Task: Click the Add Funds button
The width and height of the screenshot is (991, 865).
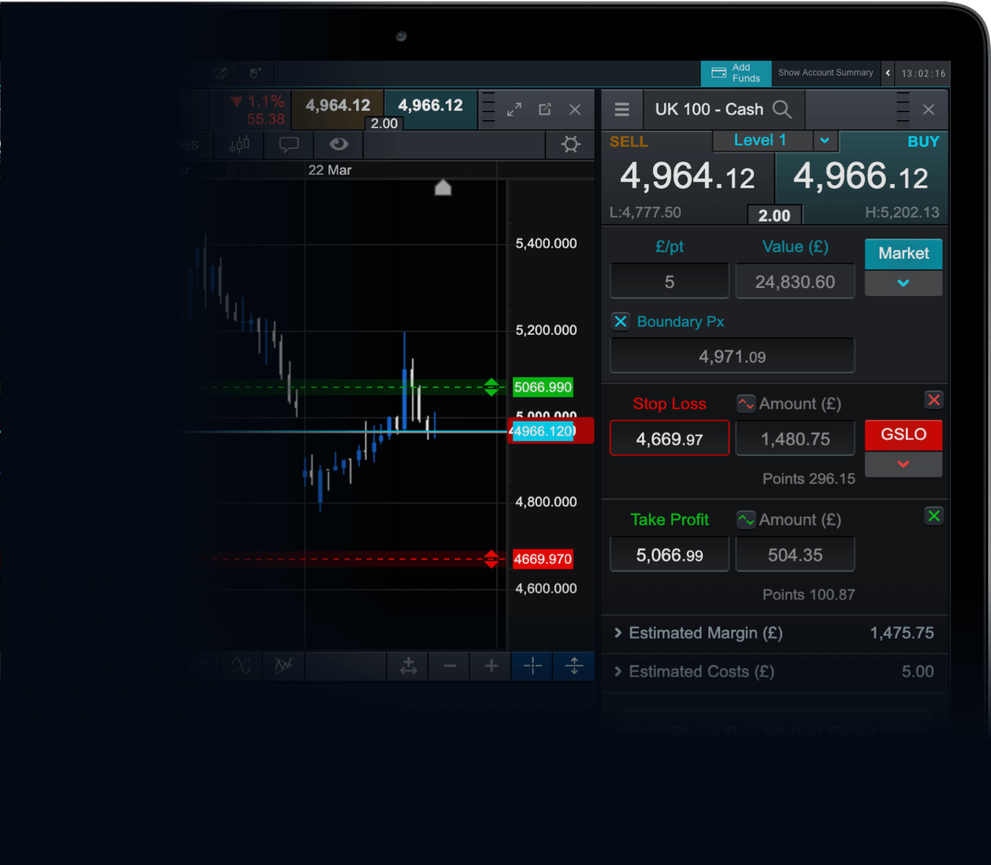Action: pyautogui.click(x=736, y=73)
